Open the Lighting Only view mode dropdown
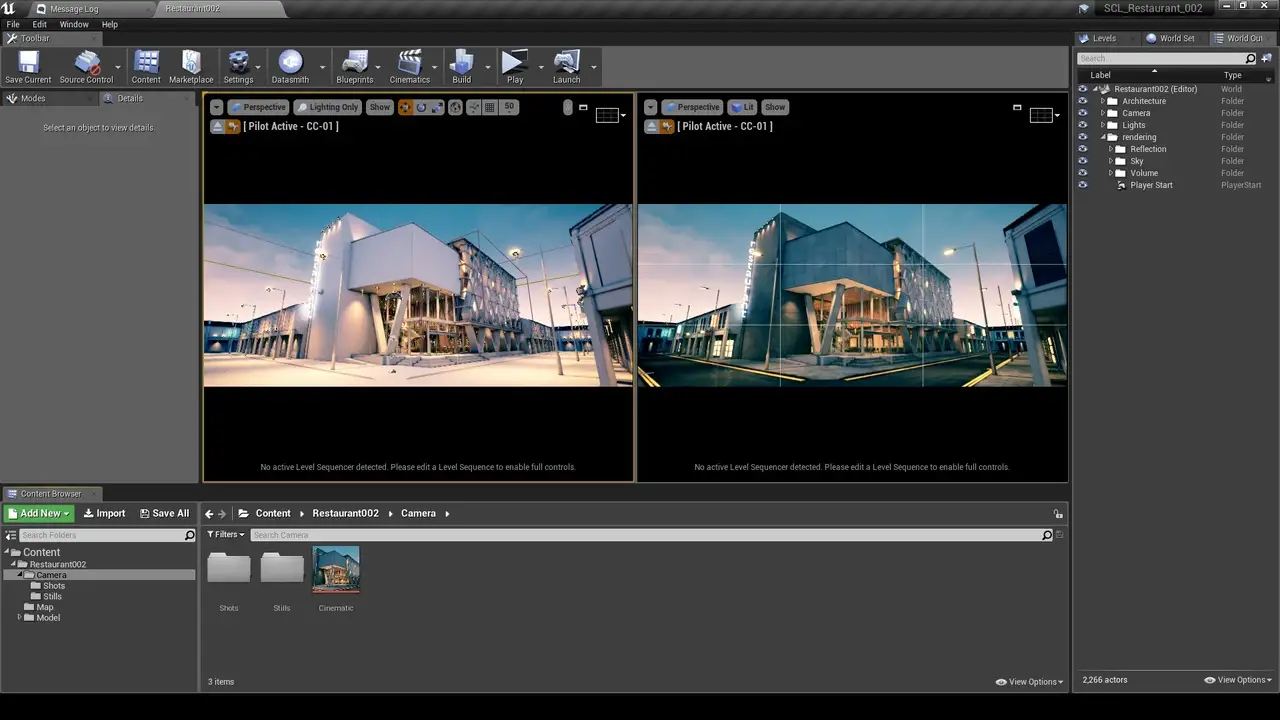Screen dimensions: 1280x720 click(327, 107)
